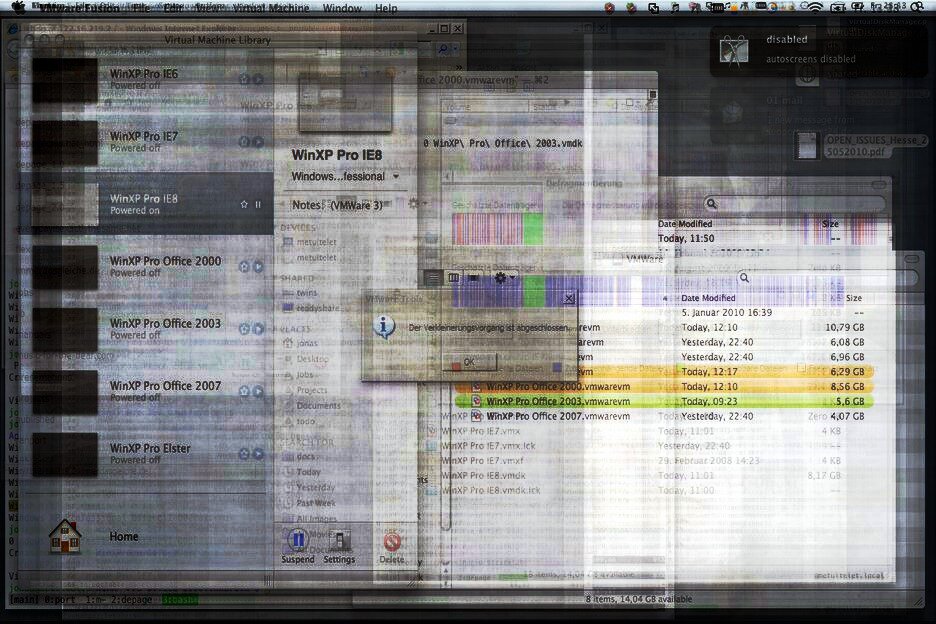Click the Date Modified sort arrow in the front Finder window
The height and width of the screenshot is (624, 936).
tap(666, 298)
